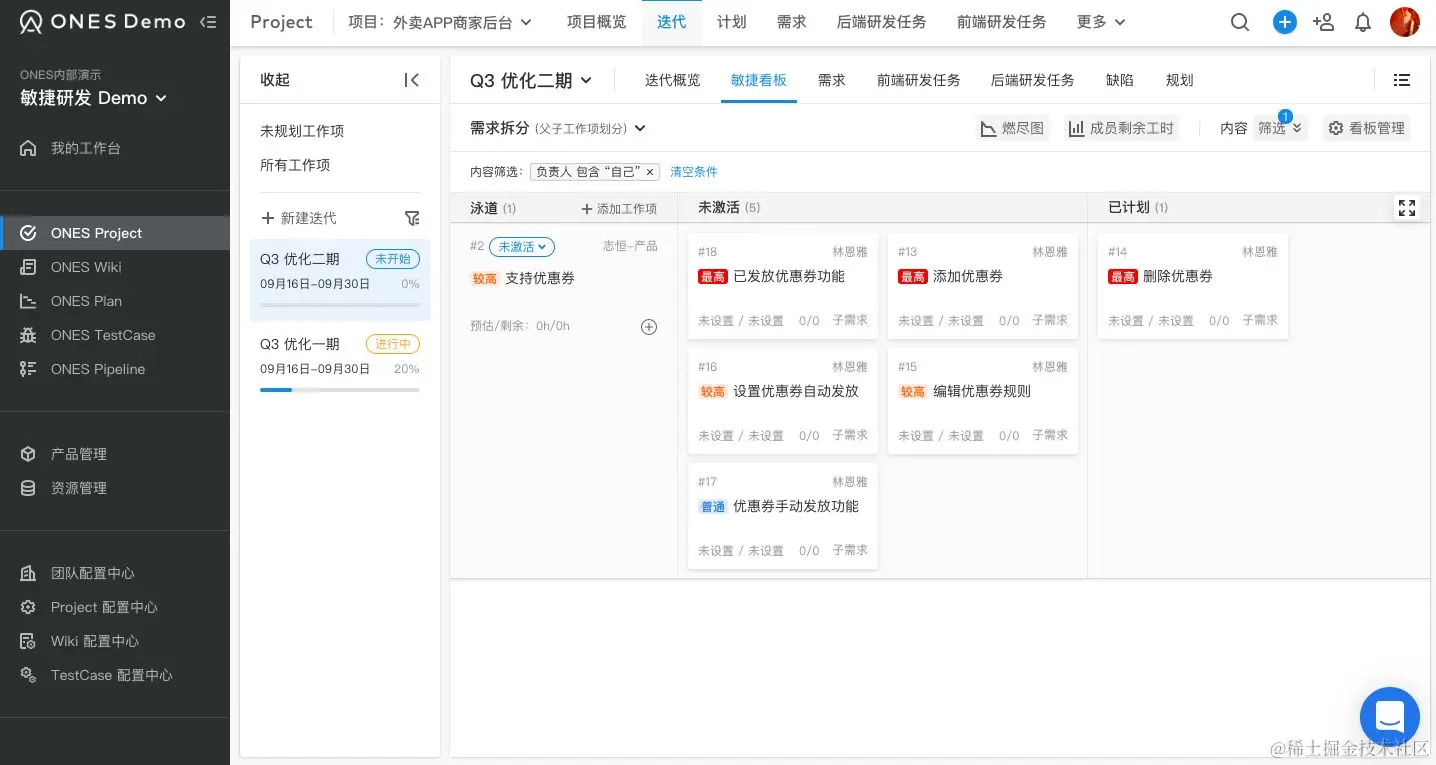The height and width of the screenshot is (765, 1436).
Task: Click the Q3 优化一期 progress bar
Action: pos(340,390)
